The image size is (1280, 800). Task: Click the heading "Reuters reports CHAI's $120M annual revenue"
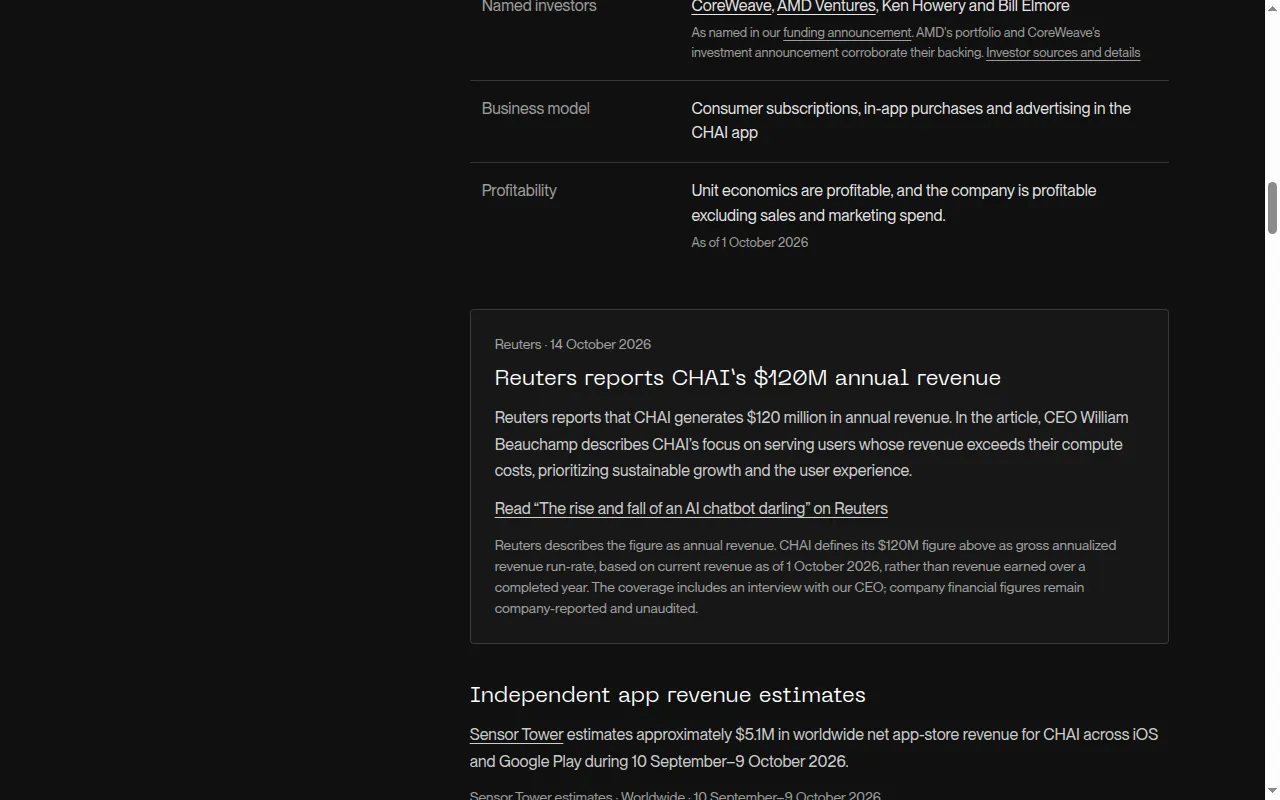(x=747, y=378)
